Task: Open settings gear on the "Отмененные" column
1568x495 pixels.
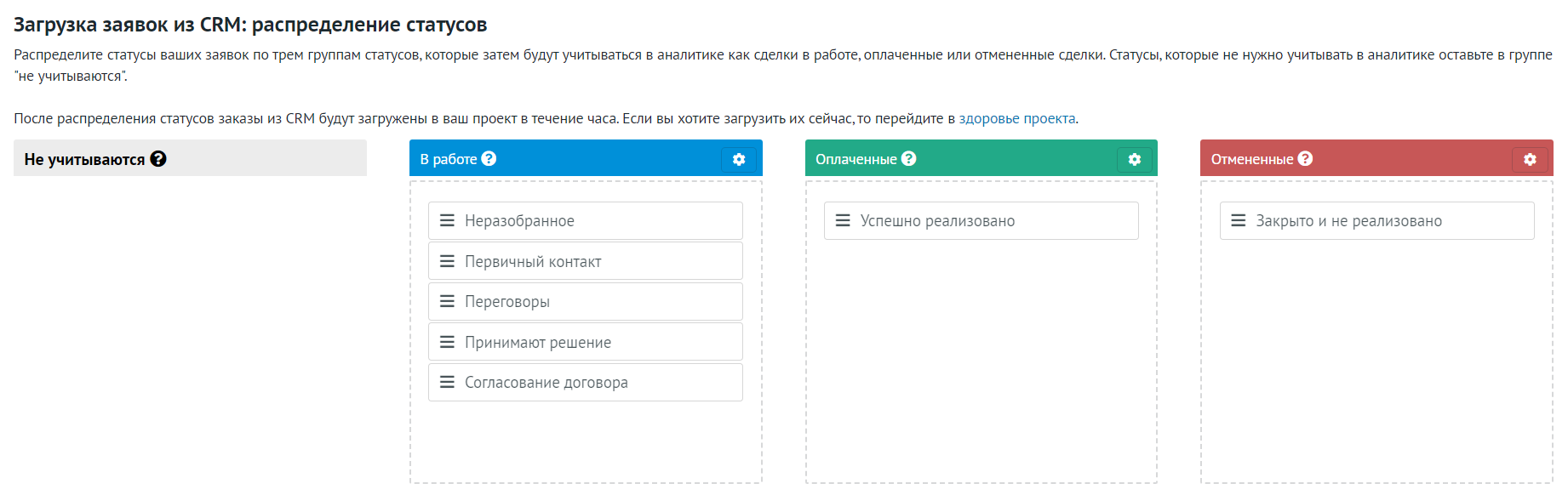Action: click(1531, 159)
